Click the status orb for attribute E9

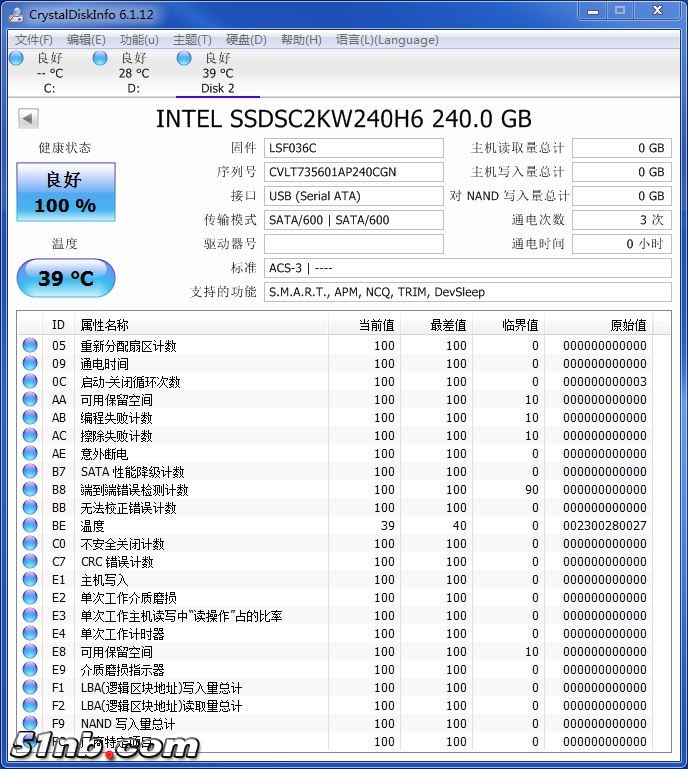30,670
